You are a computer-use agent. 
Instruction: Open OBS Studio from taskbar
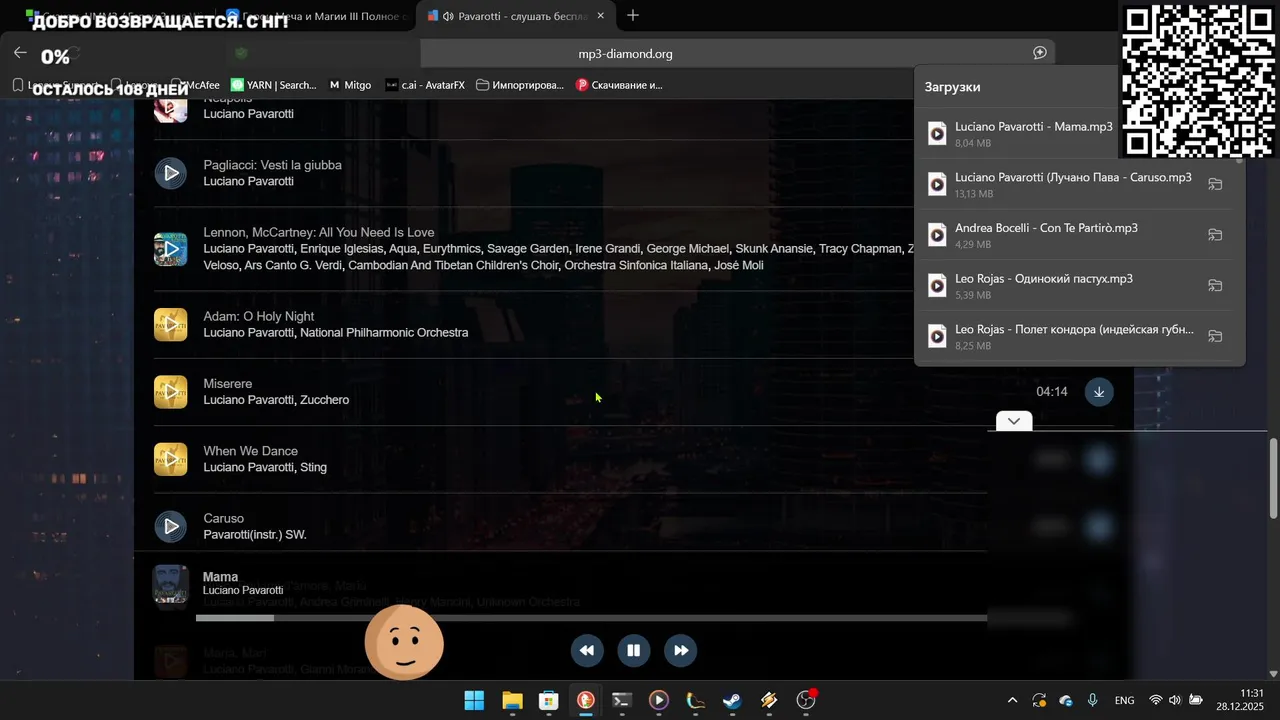[806, 700]
